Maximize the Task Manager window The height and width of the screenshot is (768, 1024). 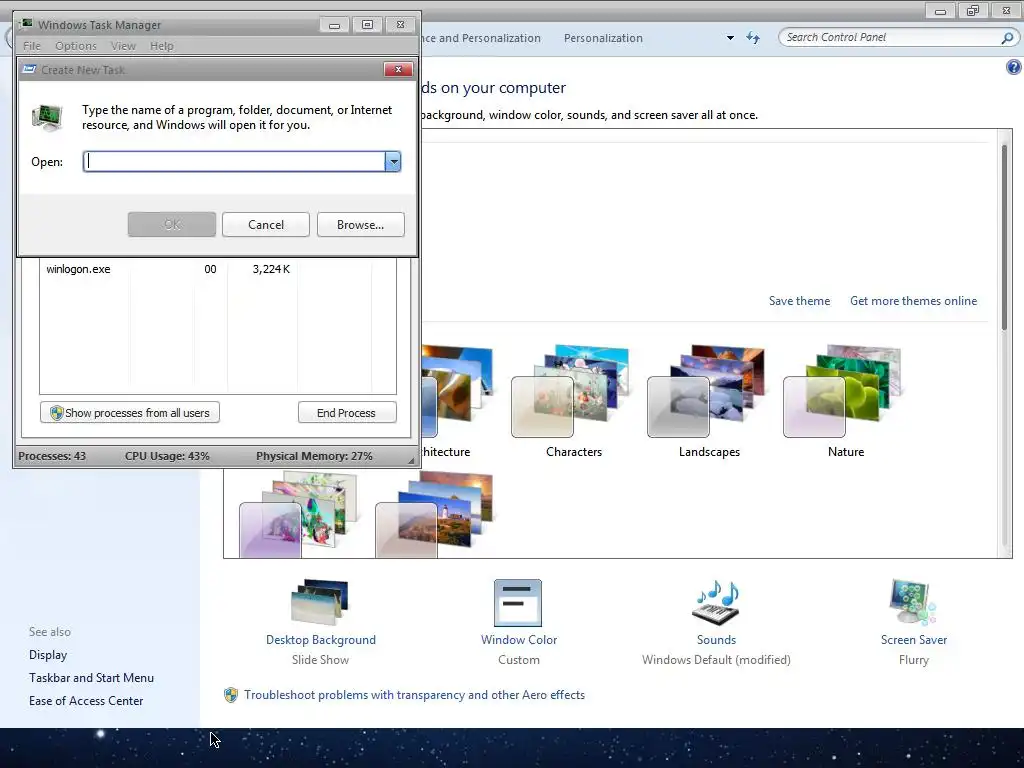368,25
